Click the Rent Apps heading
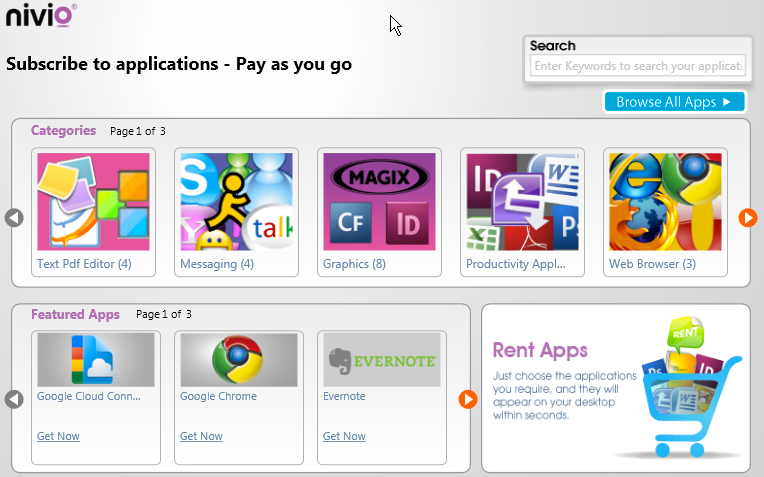Screen dimensions: 764x477 point(540,350)
